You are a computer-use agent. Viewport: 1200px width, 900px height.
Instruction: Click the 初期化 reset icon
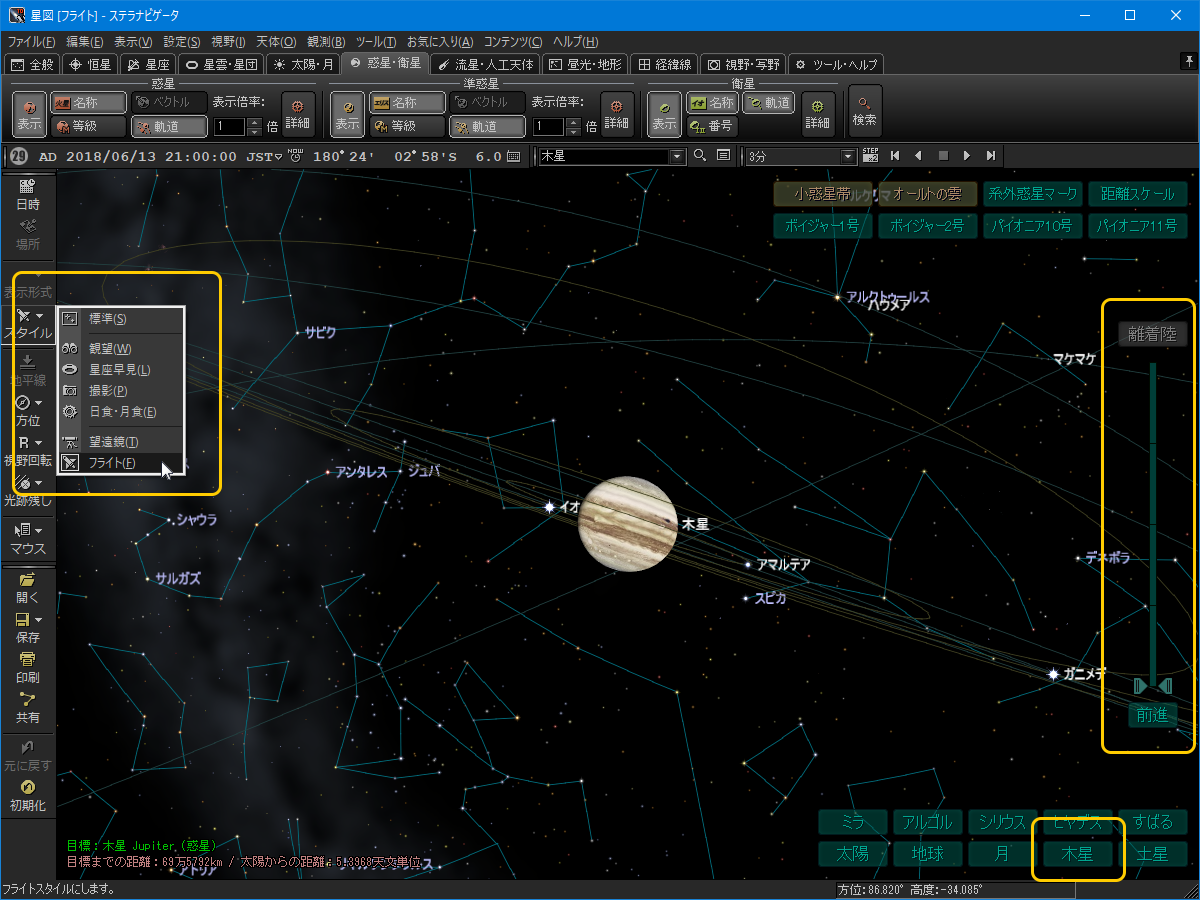coord(27,787)
